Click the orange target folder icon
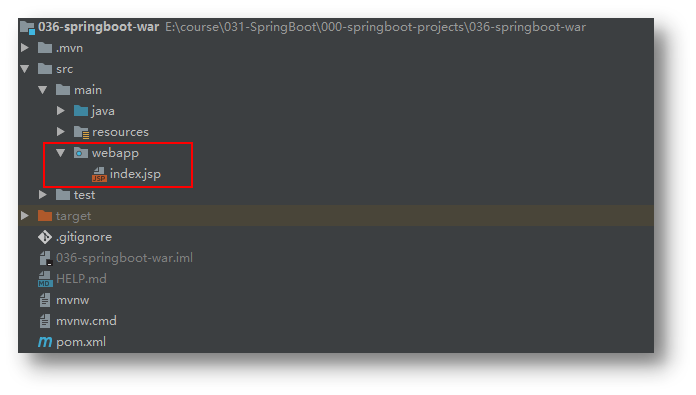 point(45,216)
